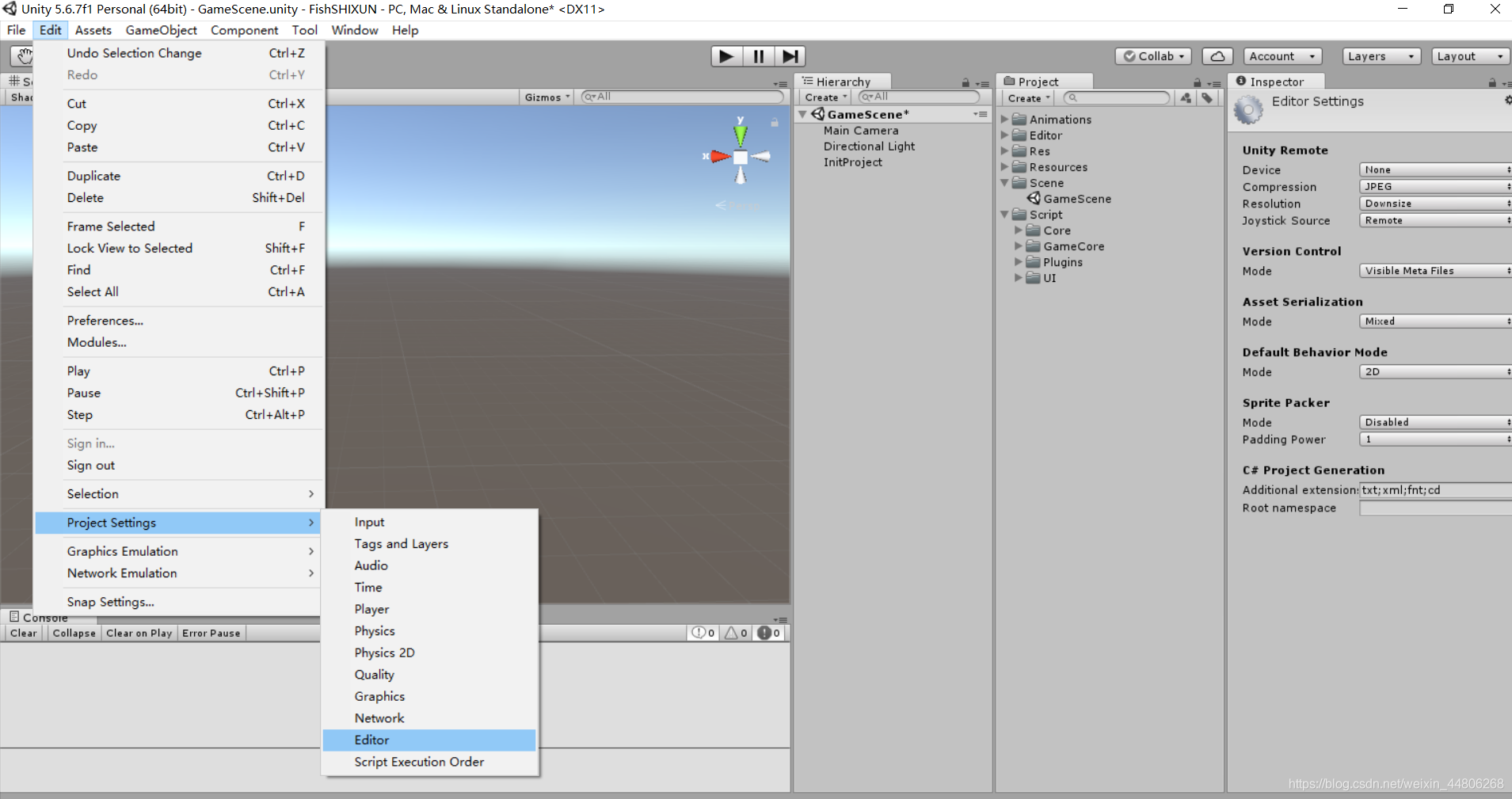Click the Pause button in toolbar

click(758, 56)
